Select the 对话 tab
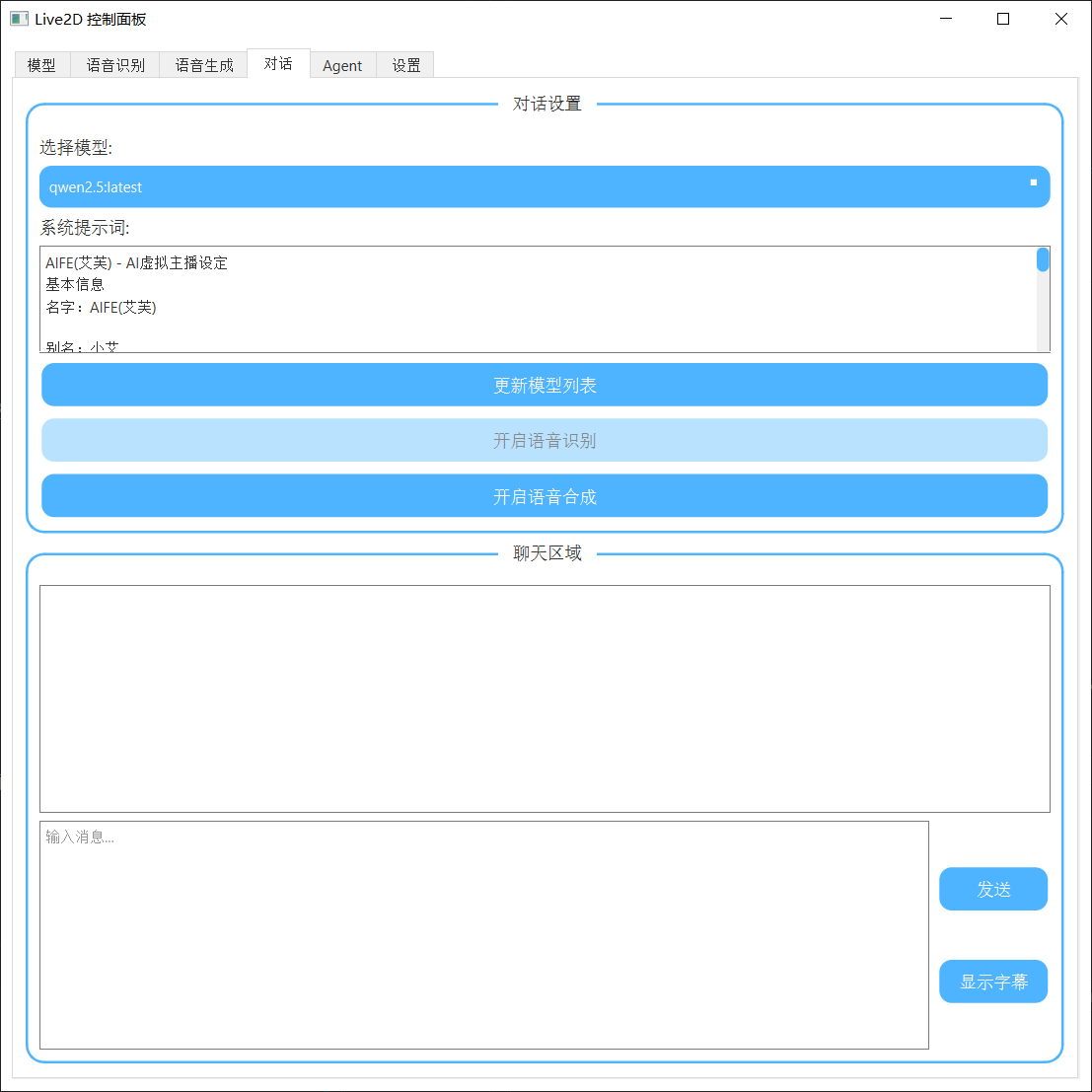 point(277,62)
